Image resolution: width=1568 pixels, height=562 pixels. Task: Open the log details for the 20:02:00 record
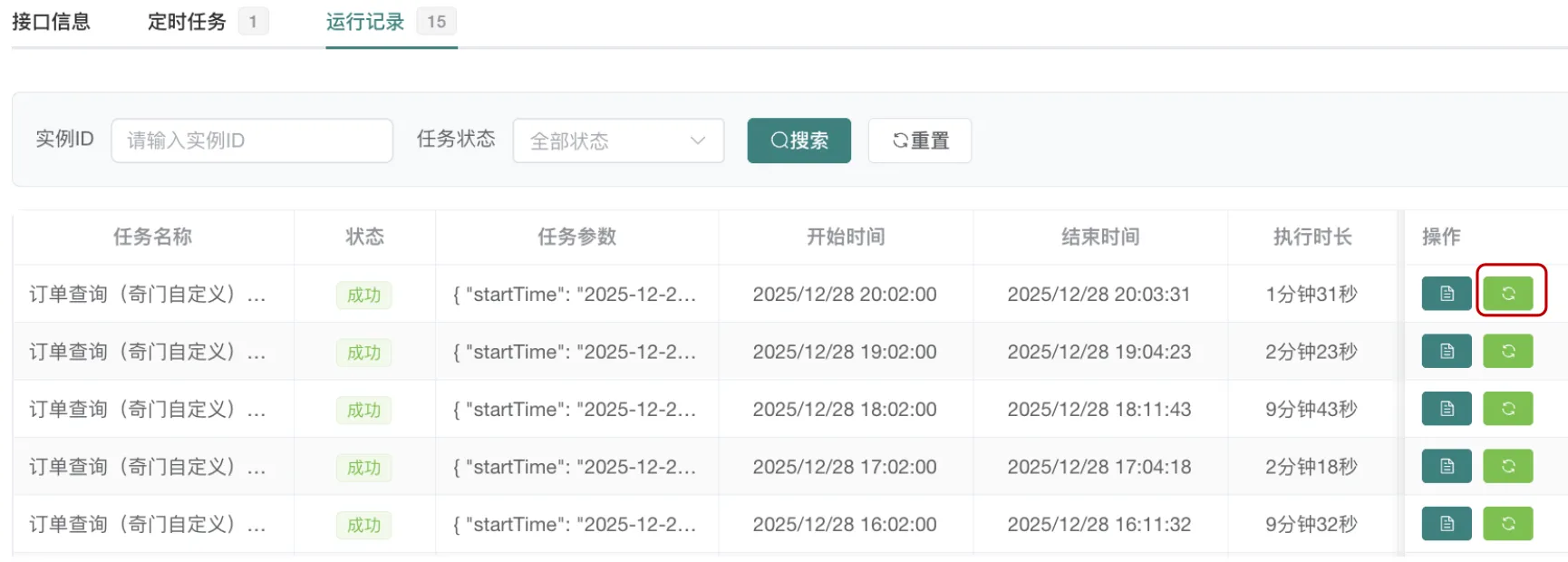pos(1447,294)
